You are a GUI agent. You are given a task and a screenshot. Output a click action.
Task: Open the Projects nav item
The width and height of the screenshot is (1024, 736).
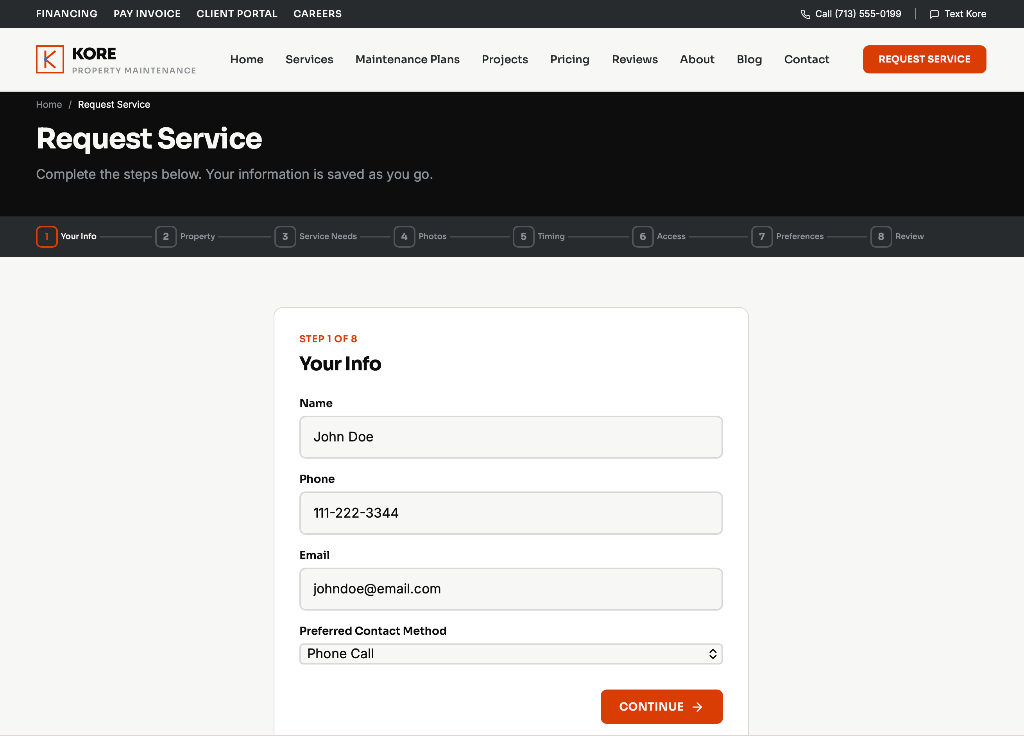[x=505, y=59]
